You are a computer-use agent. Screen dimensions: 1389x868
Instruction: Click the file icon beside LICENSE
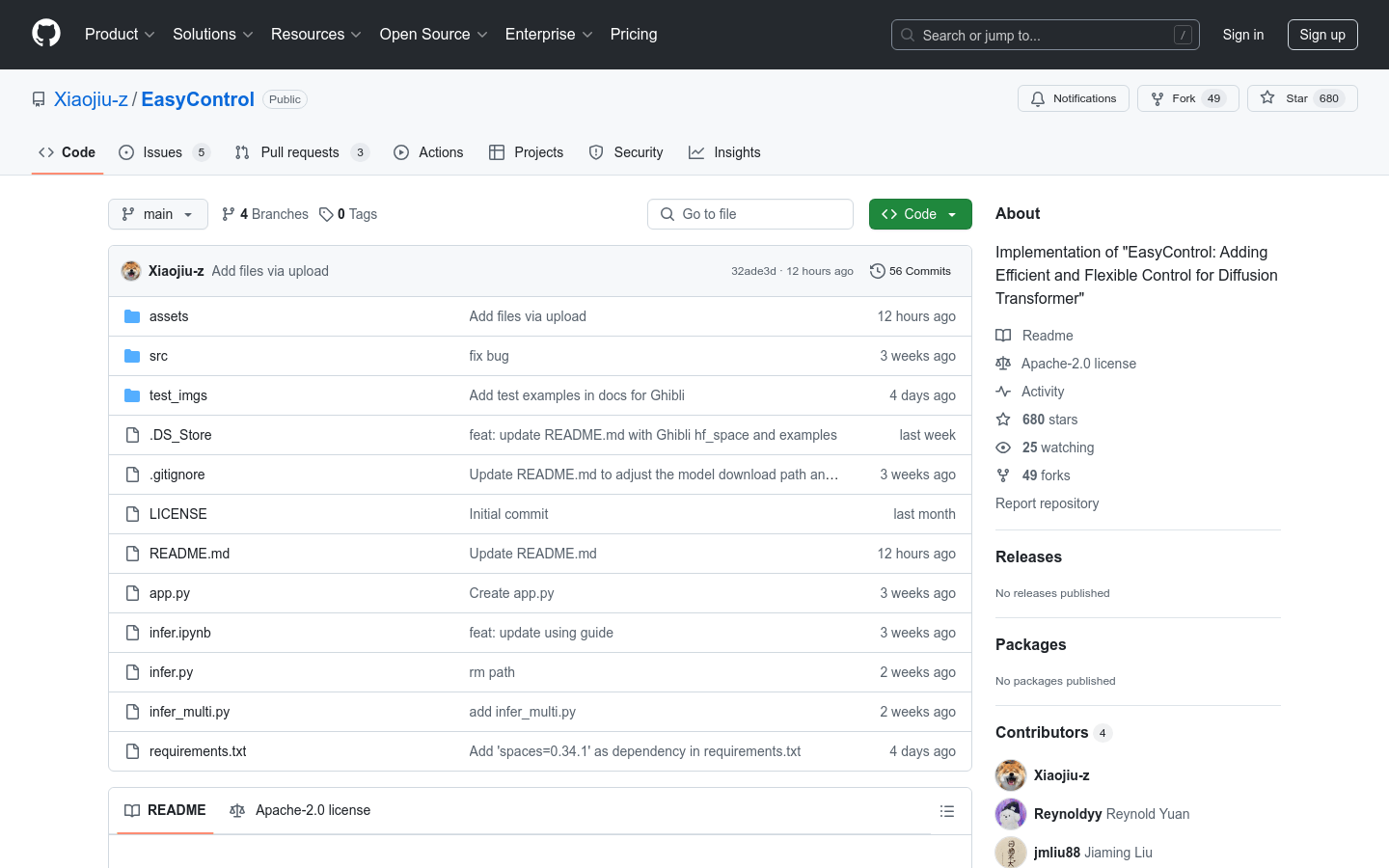(132, 514)
